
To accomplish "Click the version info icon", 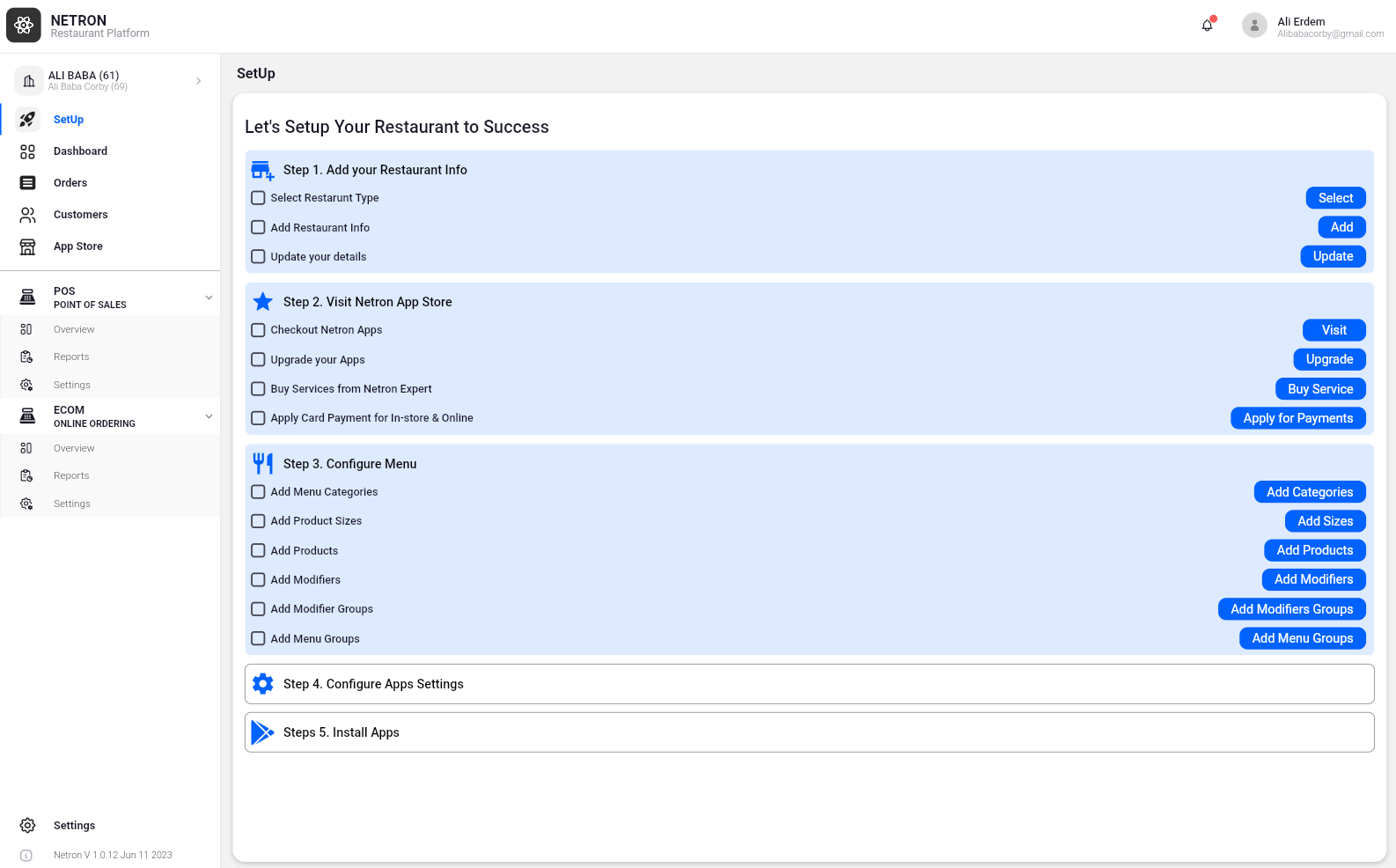I will (x=26, y=855).
